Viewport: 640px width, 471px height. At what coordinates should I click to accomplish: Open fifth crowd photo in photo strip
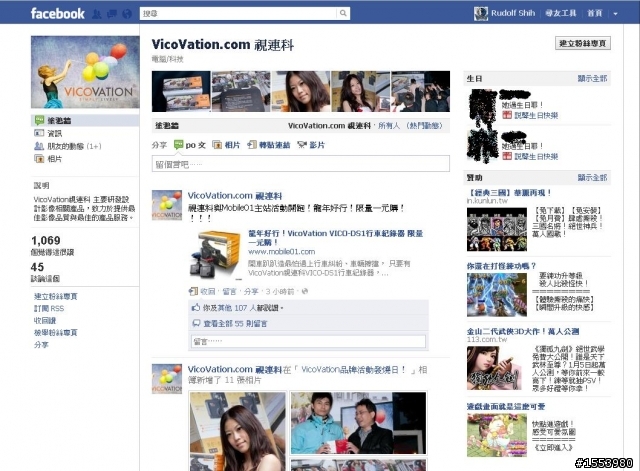tap(420, 91)
